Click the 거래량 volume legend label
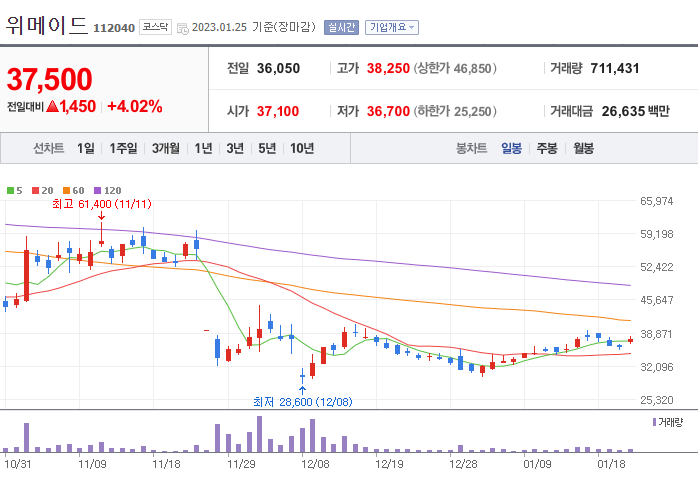 667,422
